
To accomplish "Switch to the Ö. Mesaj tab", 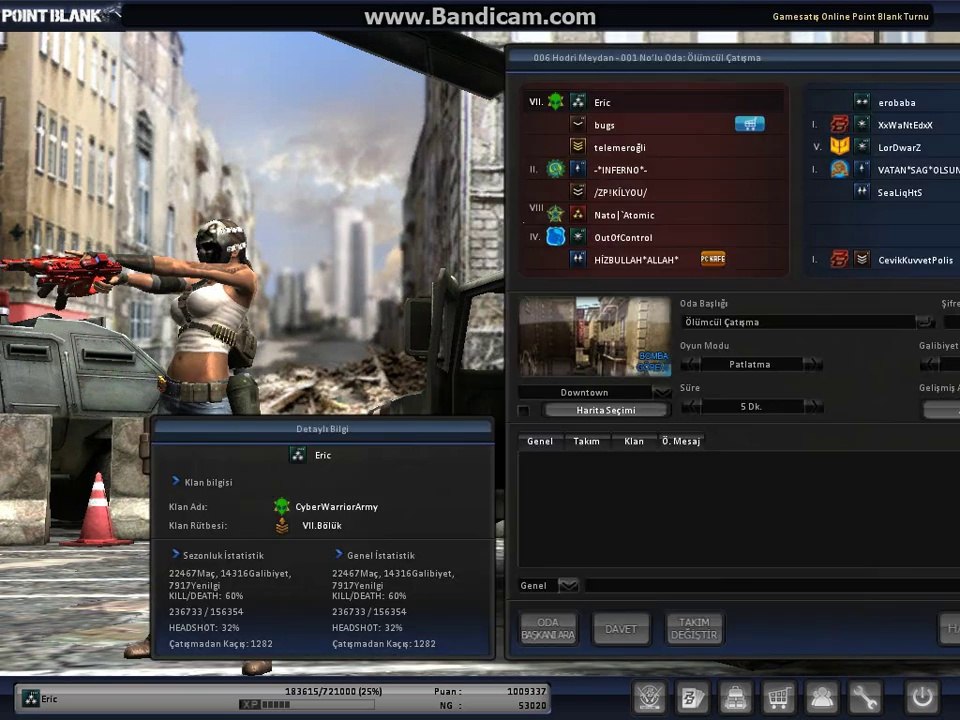I will [x=680, y=441].
